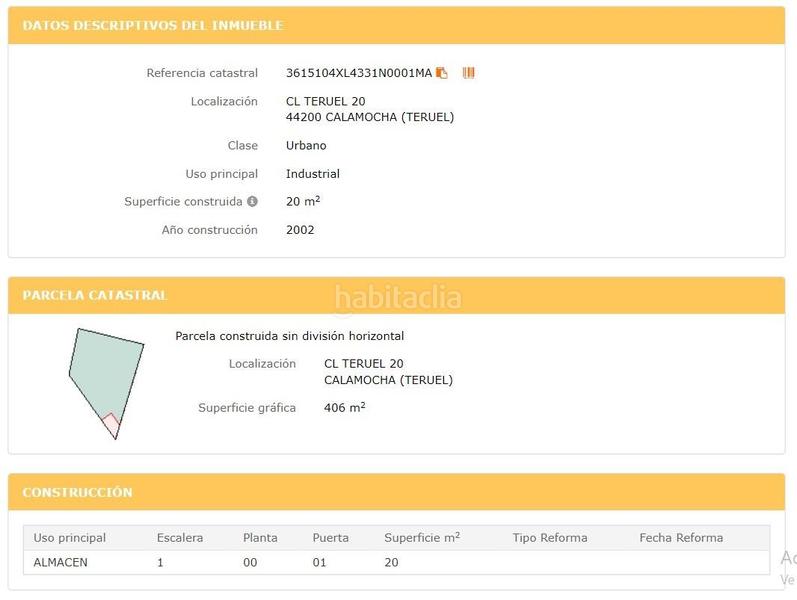Open the Superficie construida info icon
Image resolution: width=797 pixels, height=600 pixels.
(252, 201)
